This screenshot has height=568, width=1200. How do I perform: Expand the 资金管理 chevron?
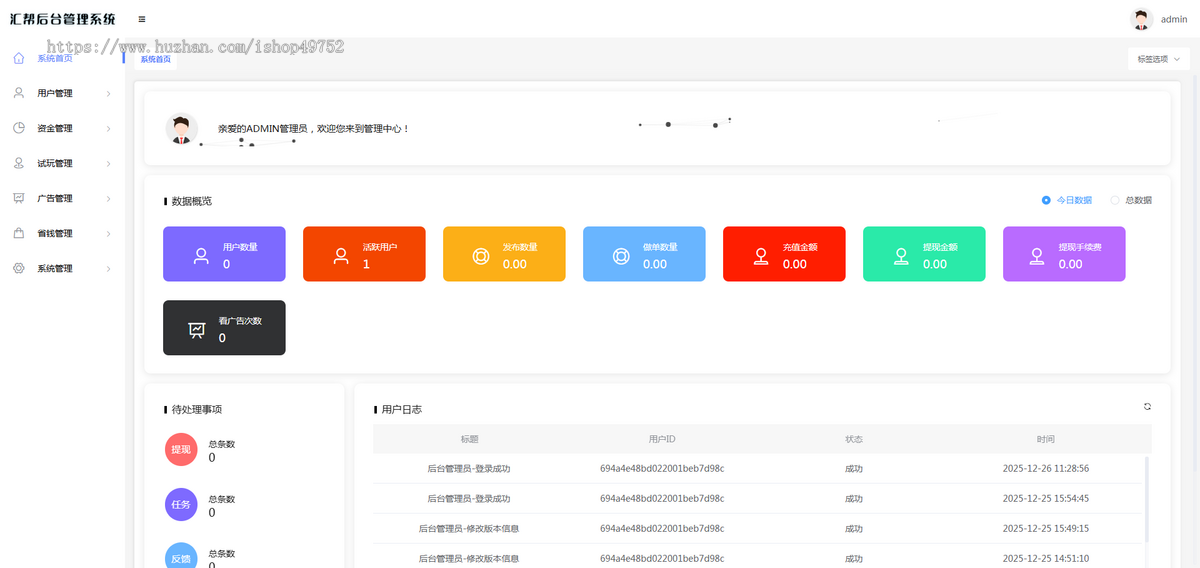[x=108, y=129]
